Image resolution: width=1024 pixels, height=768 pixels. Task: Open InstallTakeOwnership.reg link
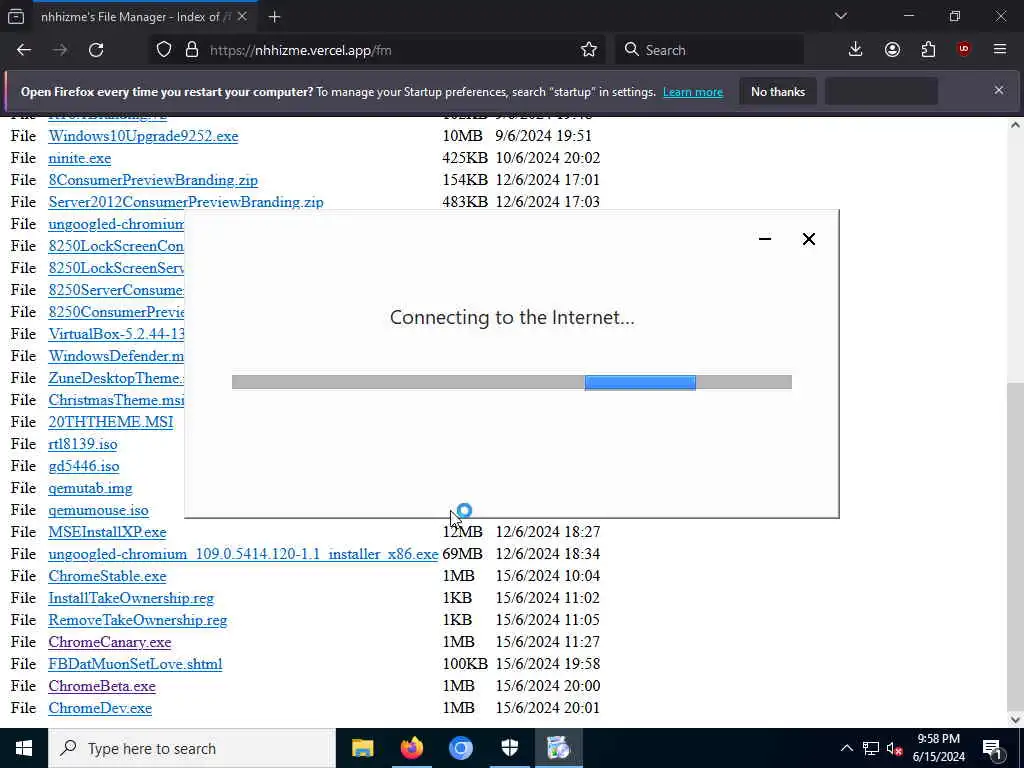131,598
